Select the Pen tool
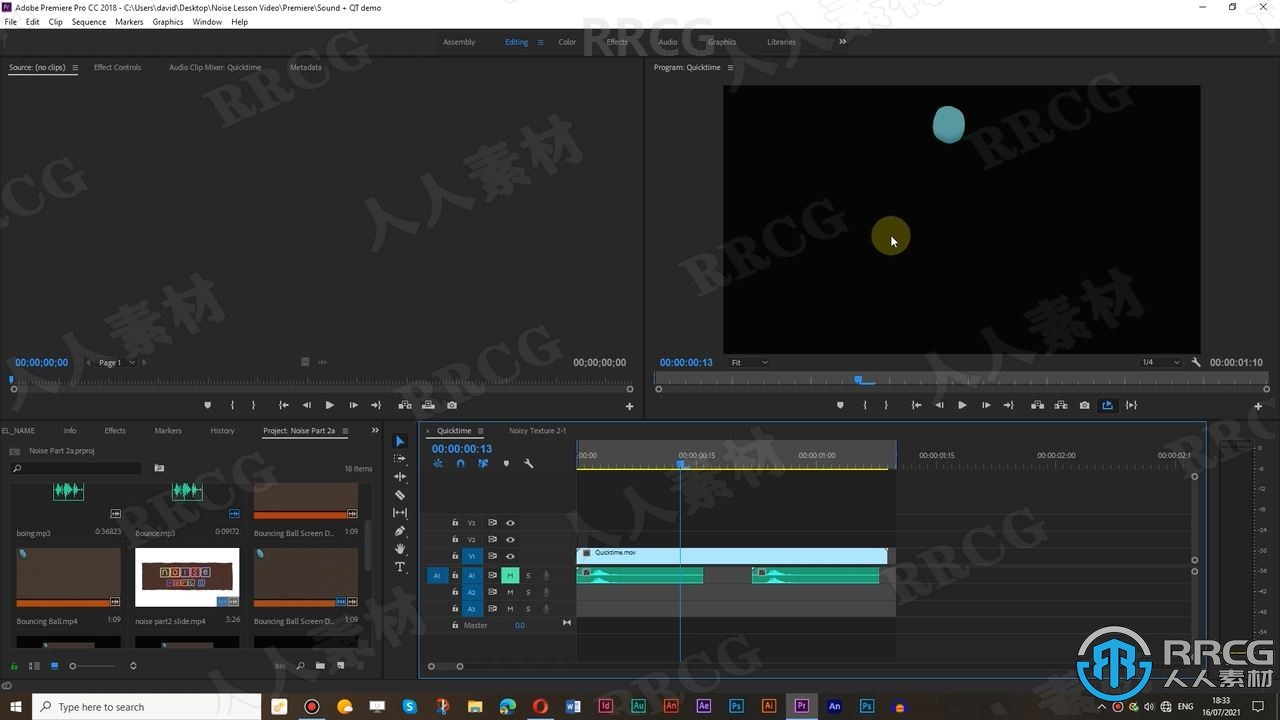The width and height of the screenshot is (1280, 720). click(400, 531)
